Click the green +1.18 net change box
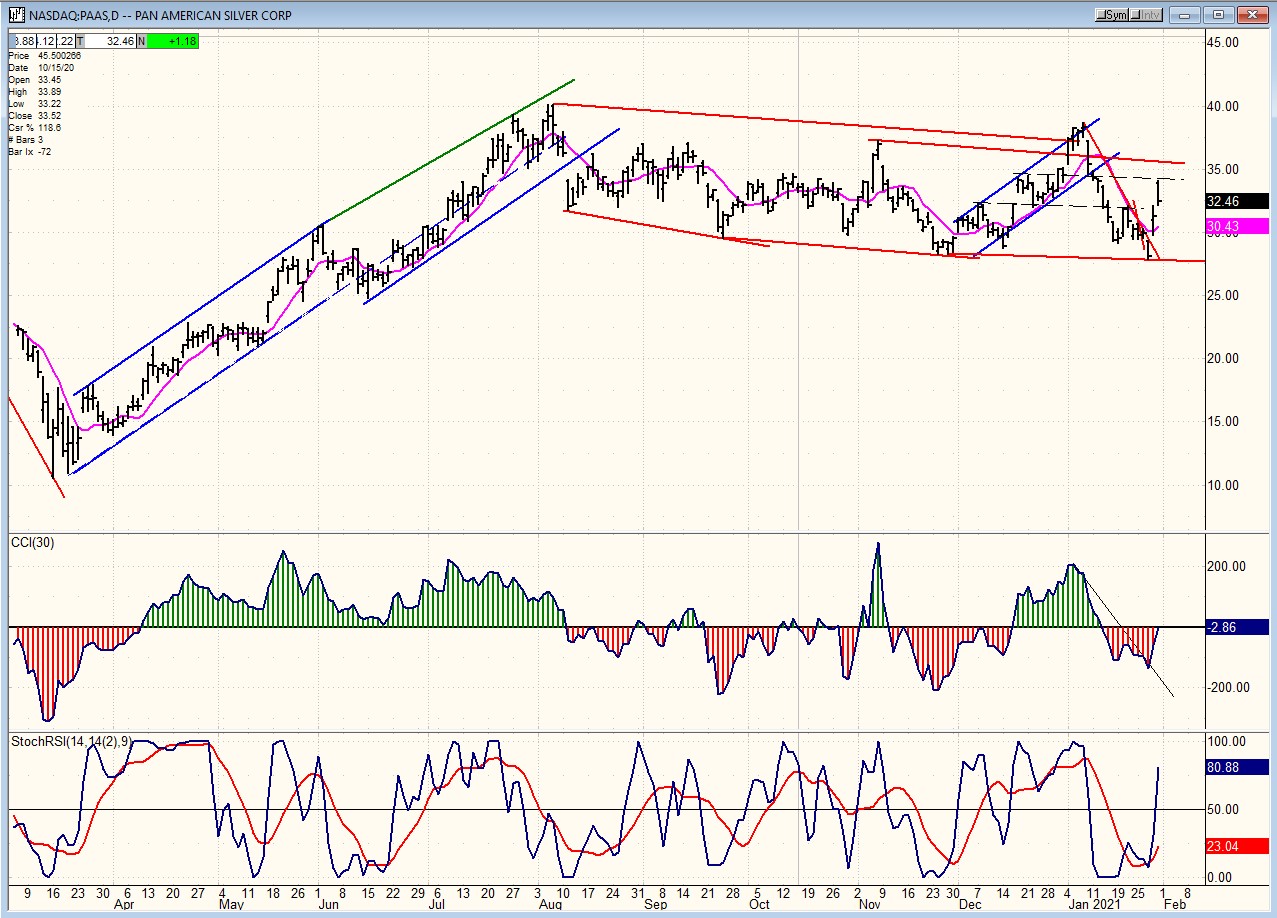The image size is (1277, 918). click(x=173, y=41)
